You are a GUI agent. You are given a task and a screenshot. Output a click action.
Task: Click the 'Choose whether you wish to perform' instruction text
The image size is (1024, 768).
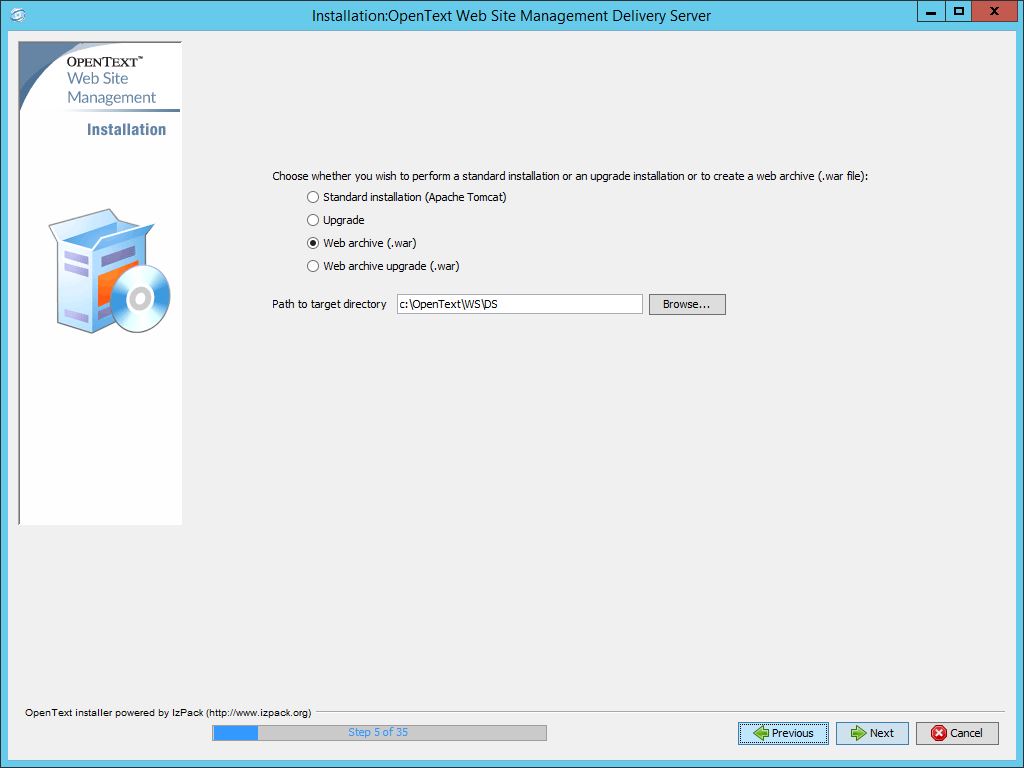coord(569,176)
